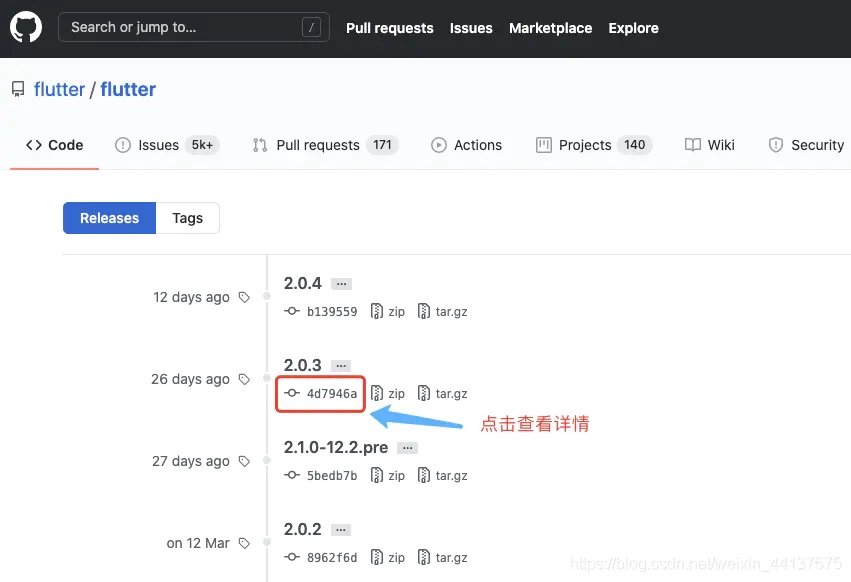Switch to the repository Issues 5k+ tab
851x582 pixels.
click(x=167, y=145)
